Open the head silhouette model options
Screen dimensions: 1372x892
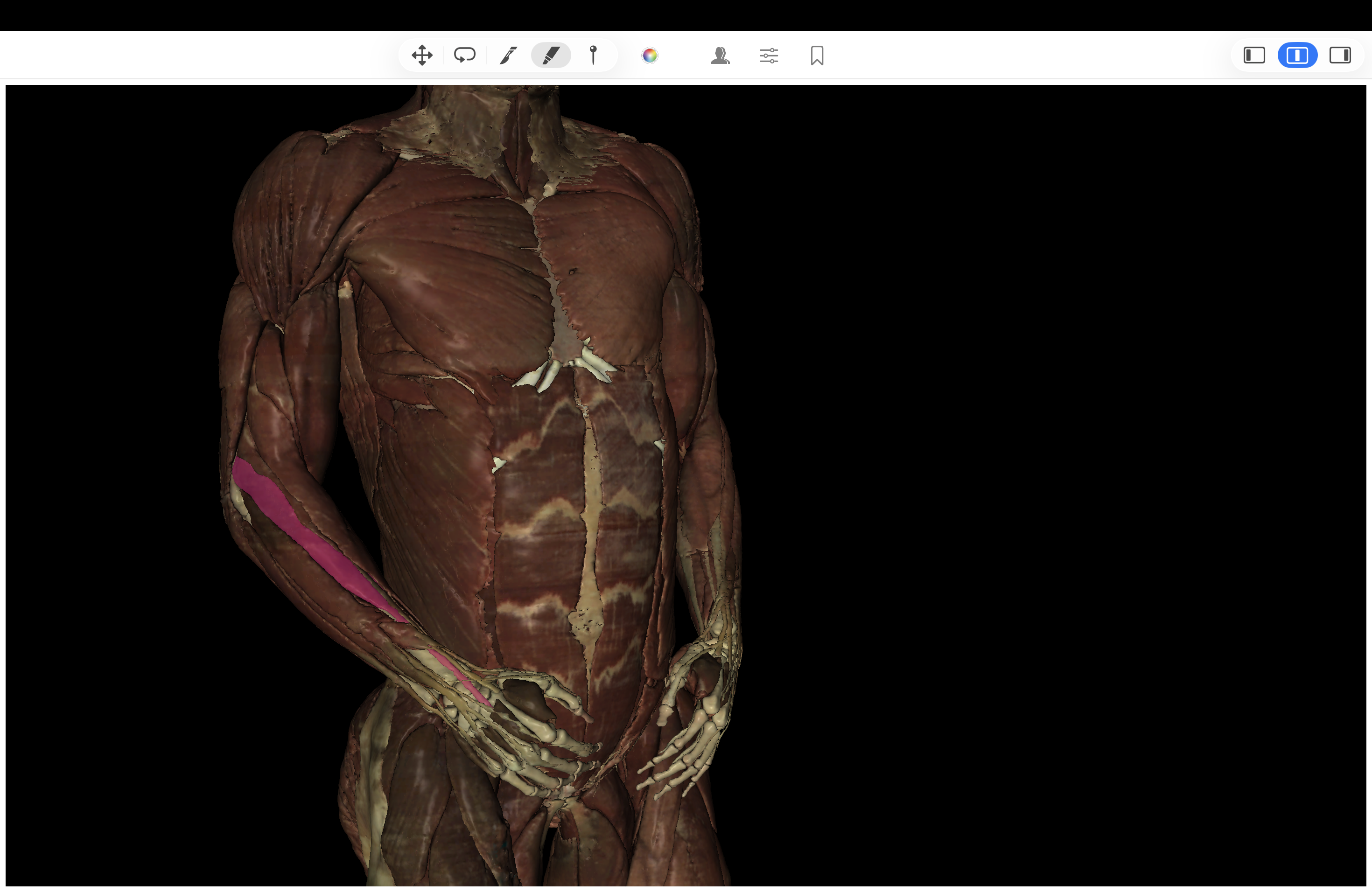click(x=720, y=56)
